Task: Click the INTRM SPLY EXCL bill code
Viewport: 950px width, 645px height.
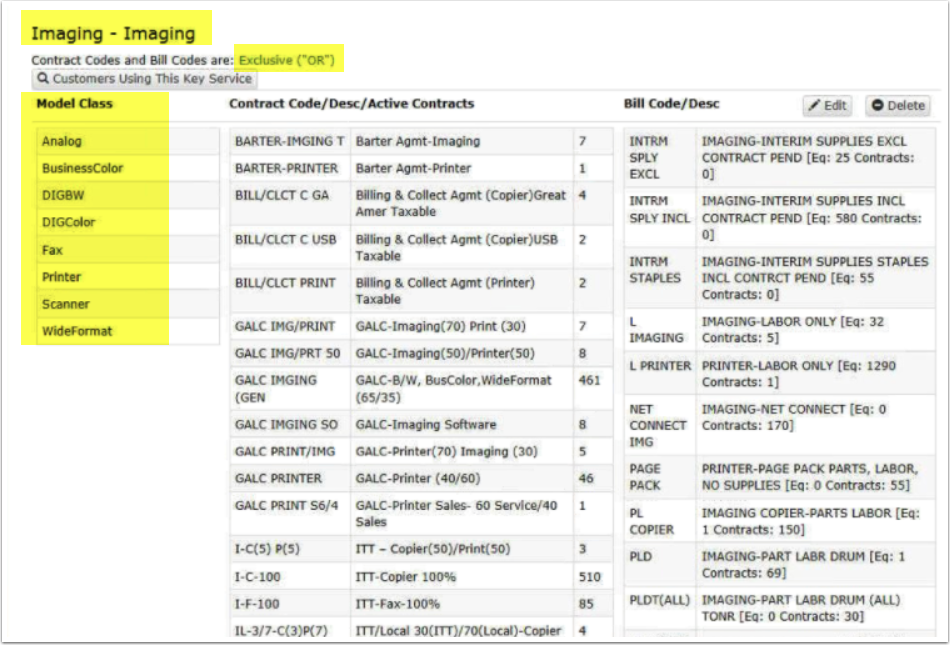Action: [x=648, y=157]
